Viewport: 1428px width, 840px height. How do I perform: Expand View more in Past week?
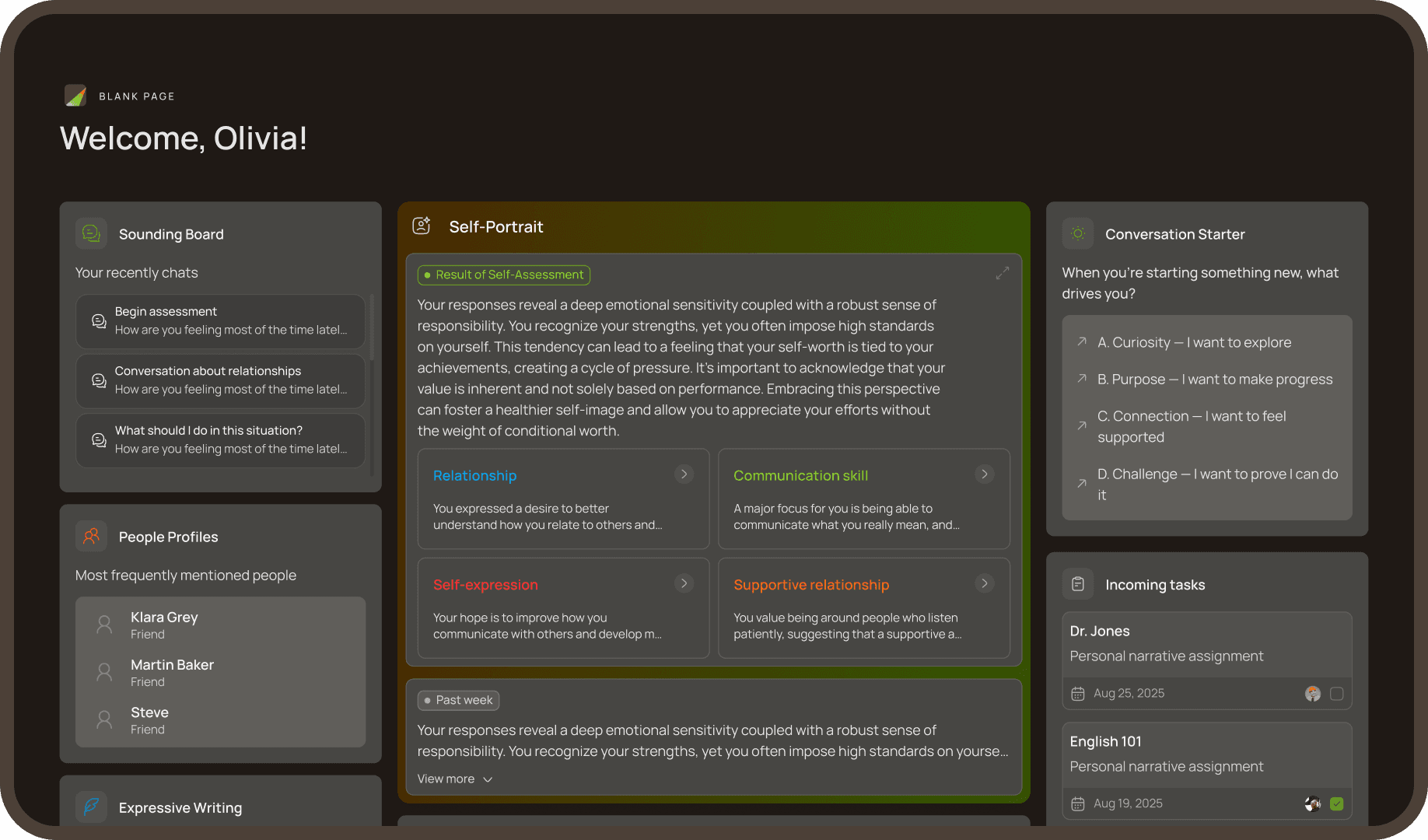(x=455, y=779)
